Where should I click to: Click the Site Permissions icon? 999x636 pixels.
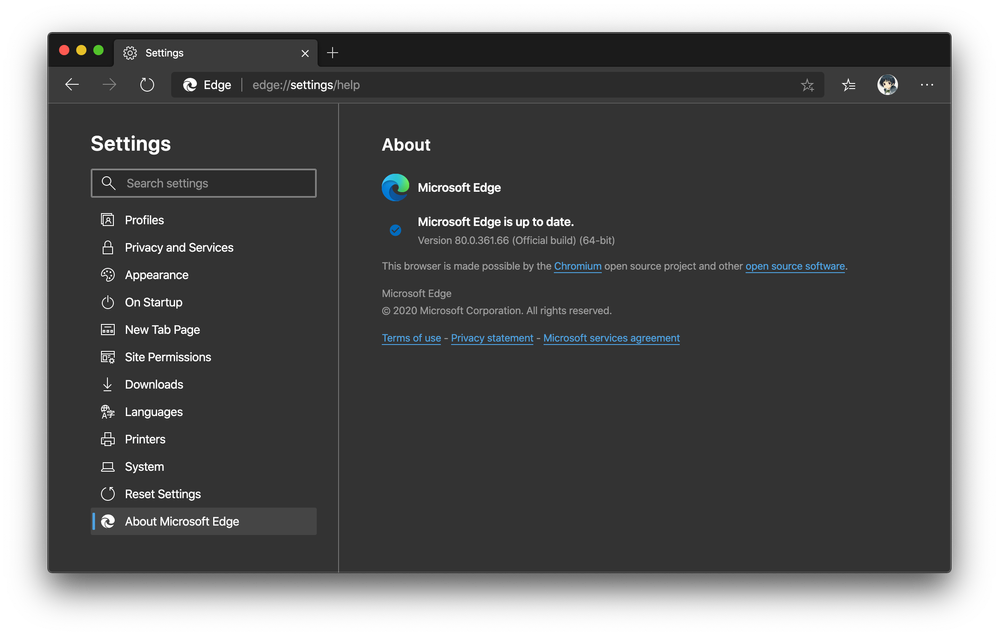point(108,357)
